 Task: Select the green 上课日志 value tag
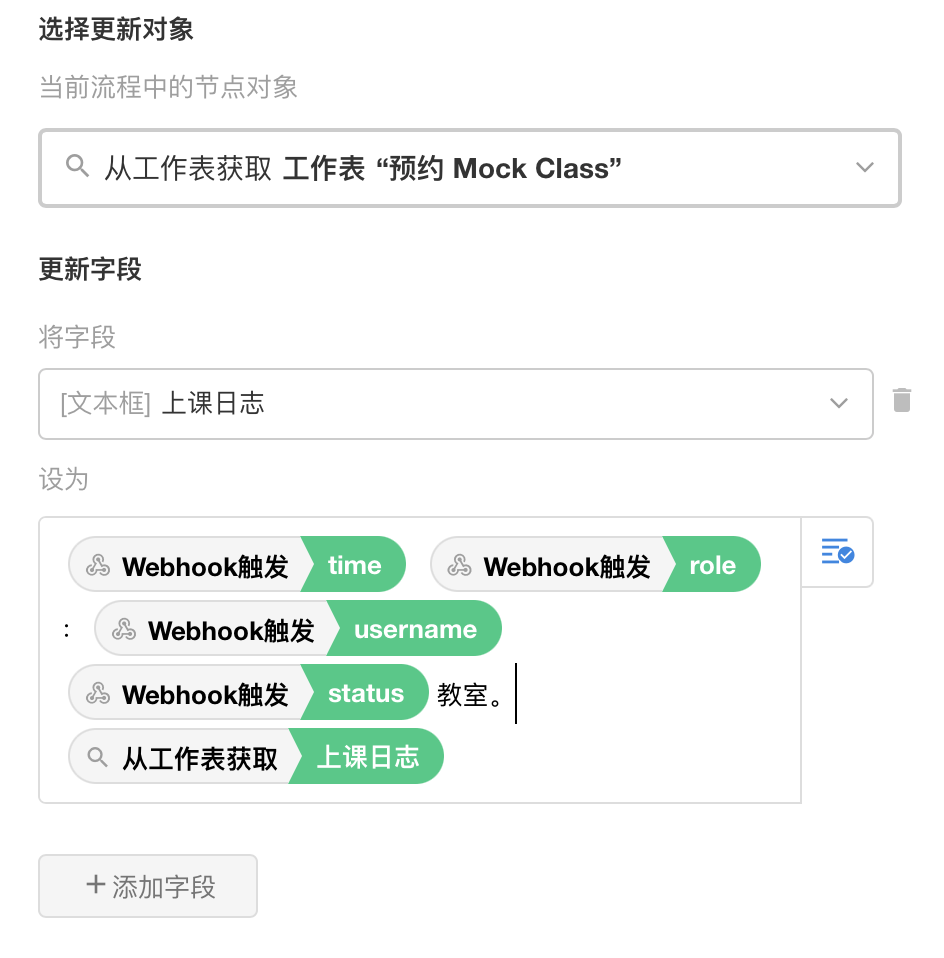pos(368,758)
